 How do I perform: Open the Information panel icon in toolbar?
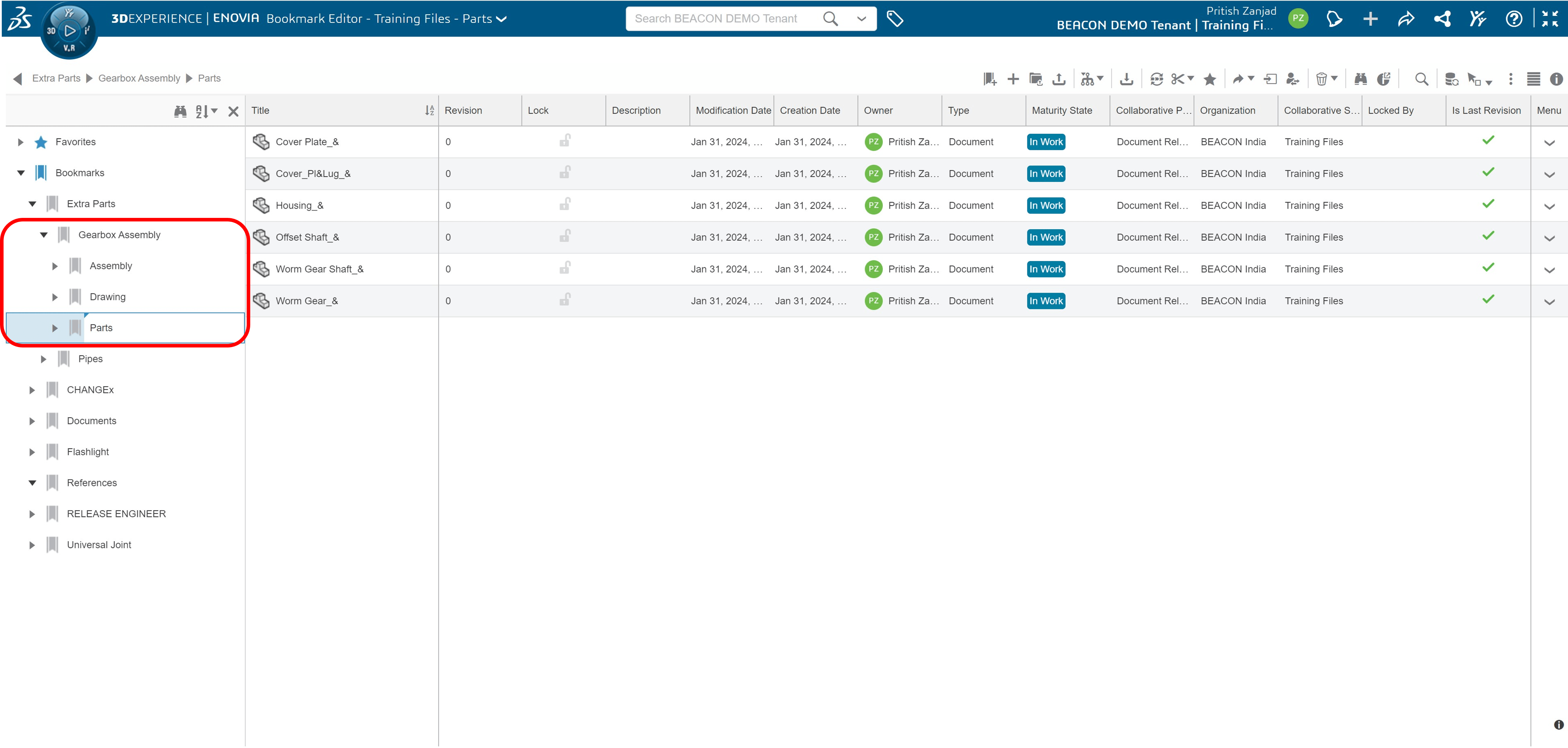point(1557,79)
